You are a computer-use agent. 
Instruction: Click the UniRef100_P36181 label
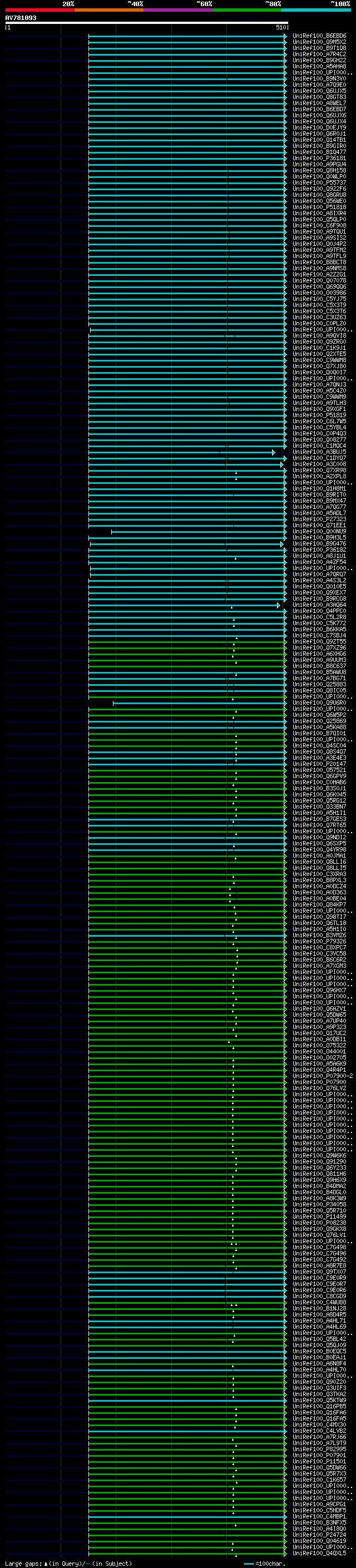(x=319, y=159)
